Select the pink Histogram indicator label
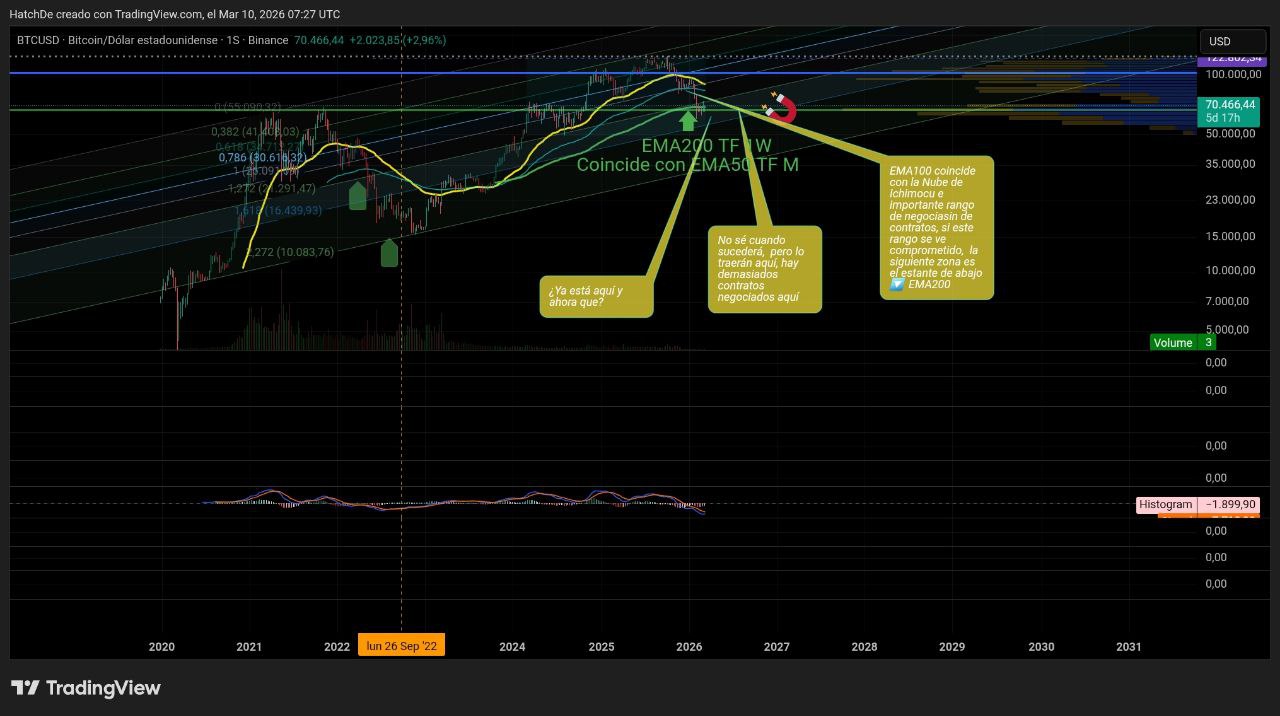Viewport: 1280px width, 716px height. click(1165, 505)
